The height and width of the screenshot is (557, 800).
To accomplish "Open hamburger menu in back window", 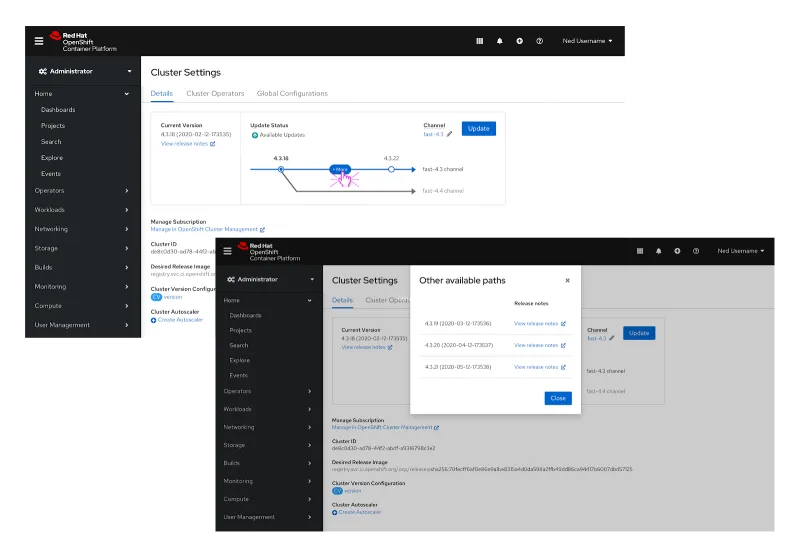I will (39, 41).
